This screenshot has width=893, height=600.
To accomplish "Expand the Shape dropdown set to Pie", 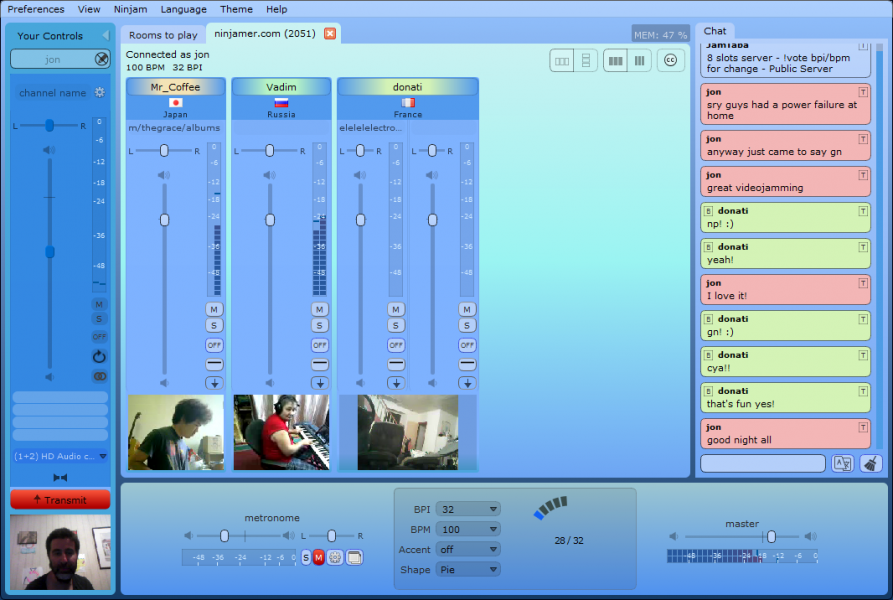I will coord(468,569).
